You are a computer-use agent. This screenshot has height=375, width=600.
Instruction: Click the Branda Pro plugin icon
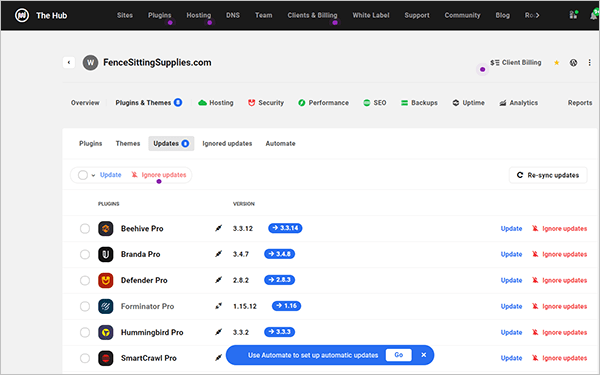click(x=106, y=254)
